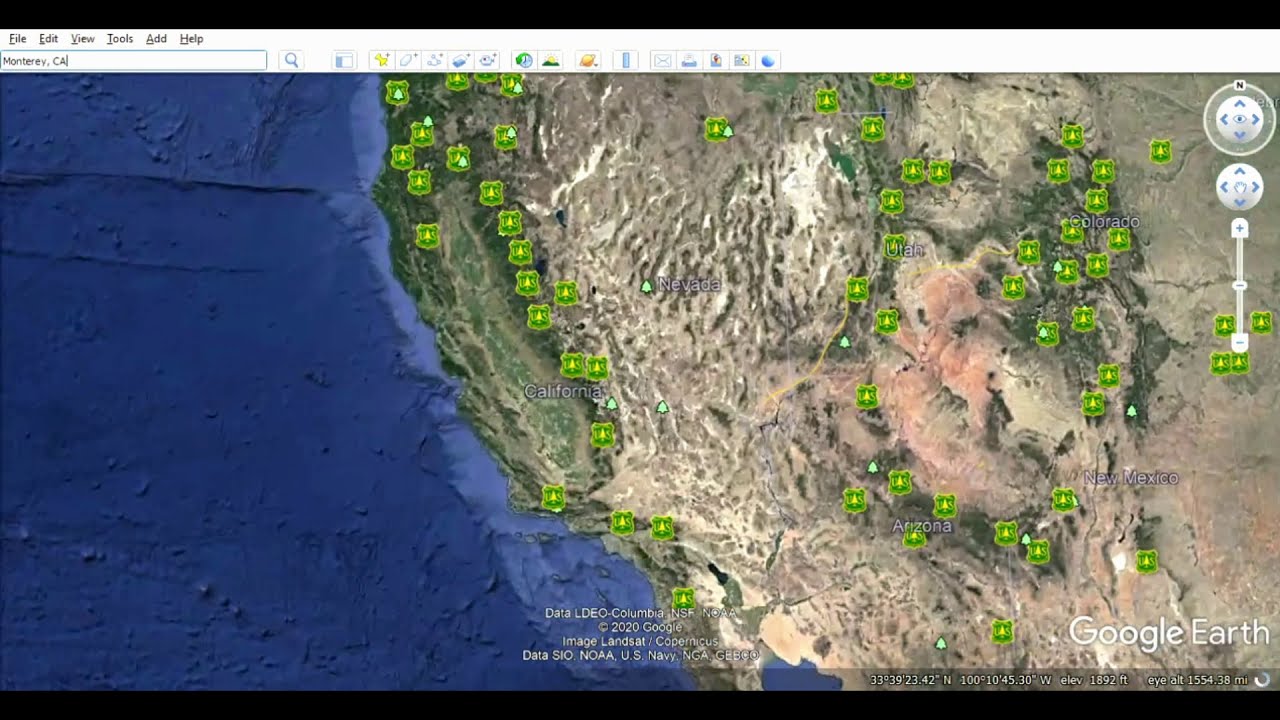Click the Record a Tour icon

pyautogui.click(x=487, y=61)
